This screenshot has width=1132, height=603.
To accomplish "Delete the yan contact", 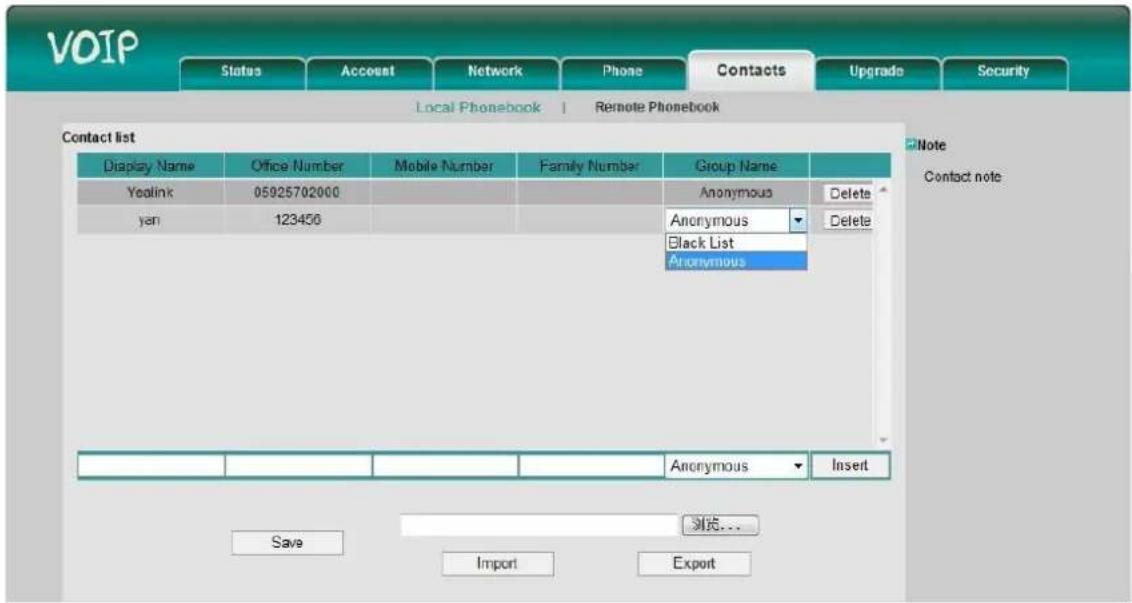I will pos(848,221).
